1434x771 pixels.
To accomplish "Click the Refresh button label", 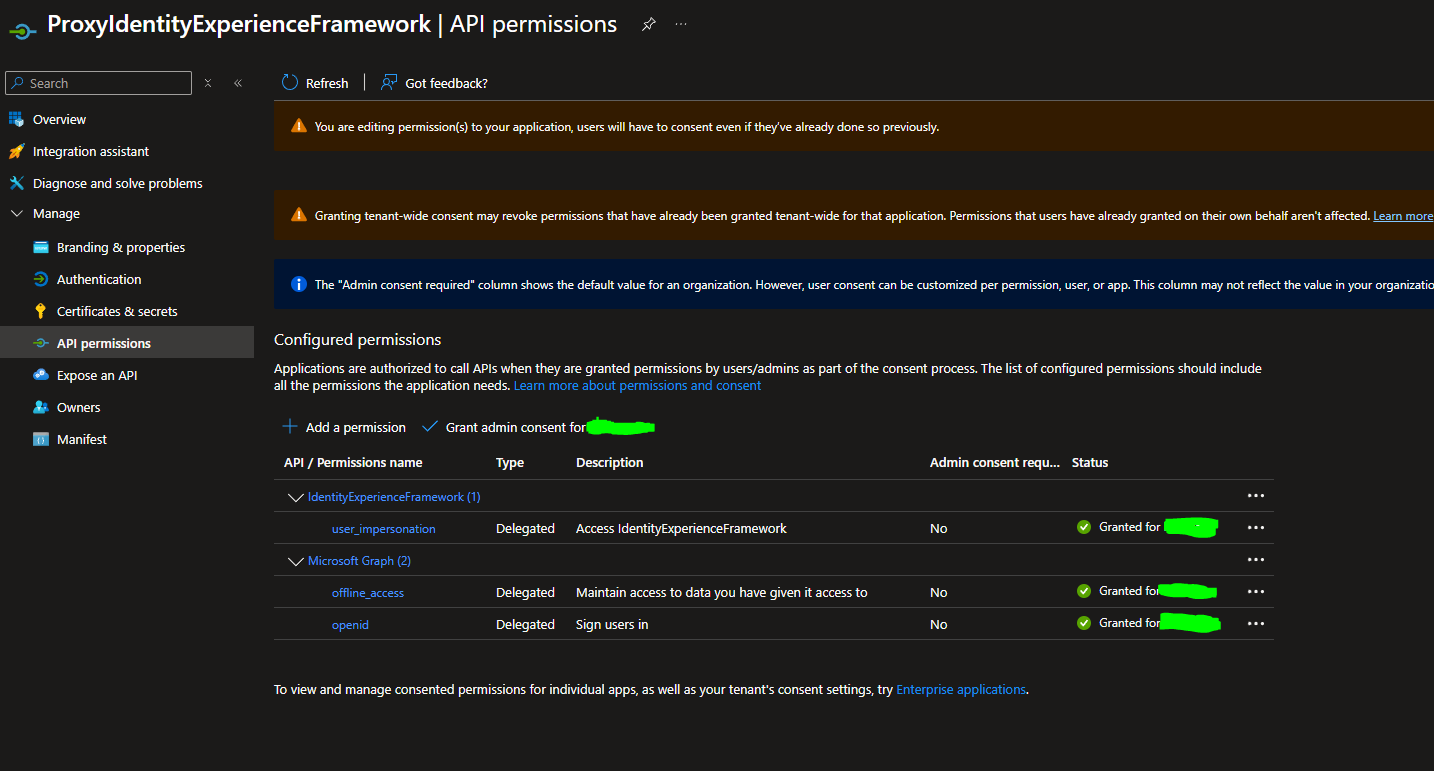I will click(327, 83).
